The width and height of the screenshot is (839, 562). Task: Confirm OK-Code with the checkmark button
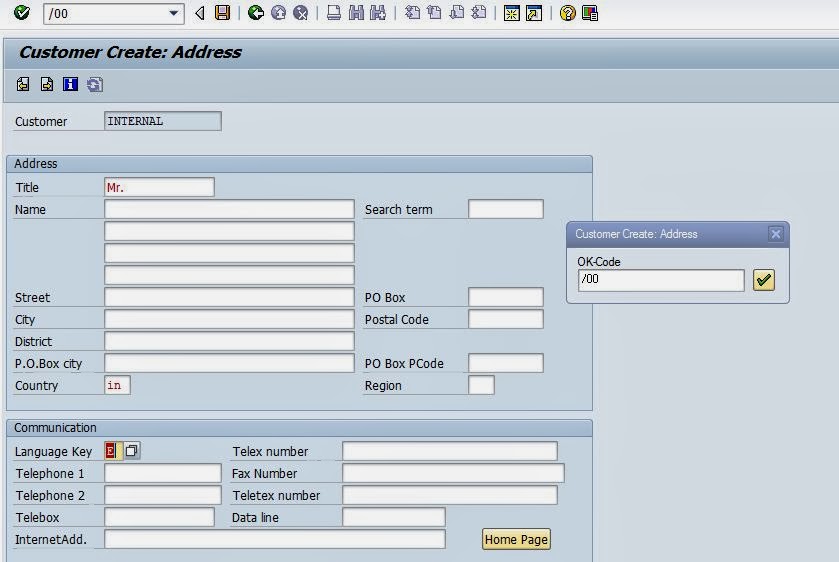click(764, 281)
